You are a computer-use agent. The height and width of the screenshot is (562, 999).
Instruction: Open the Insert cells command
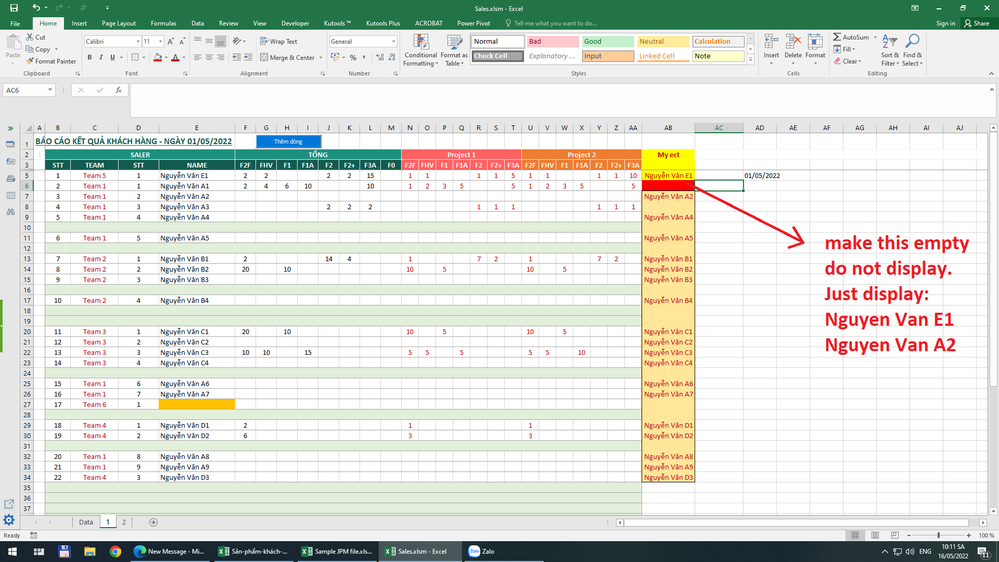771,50
